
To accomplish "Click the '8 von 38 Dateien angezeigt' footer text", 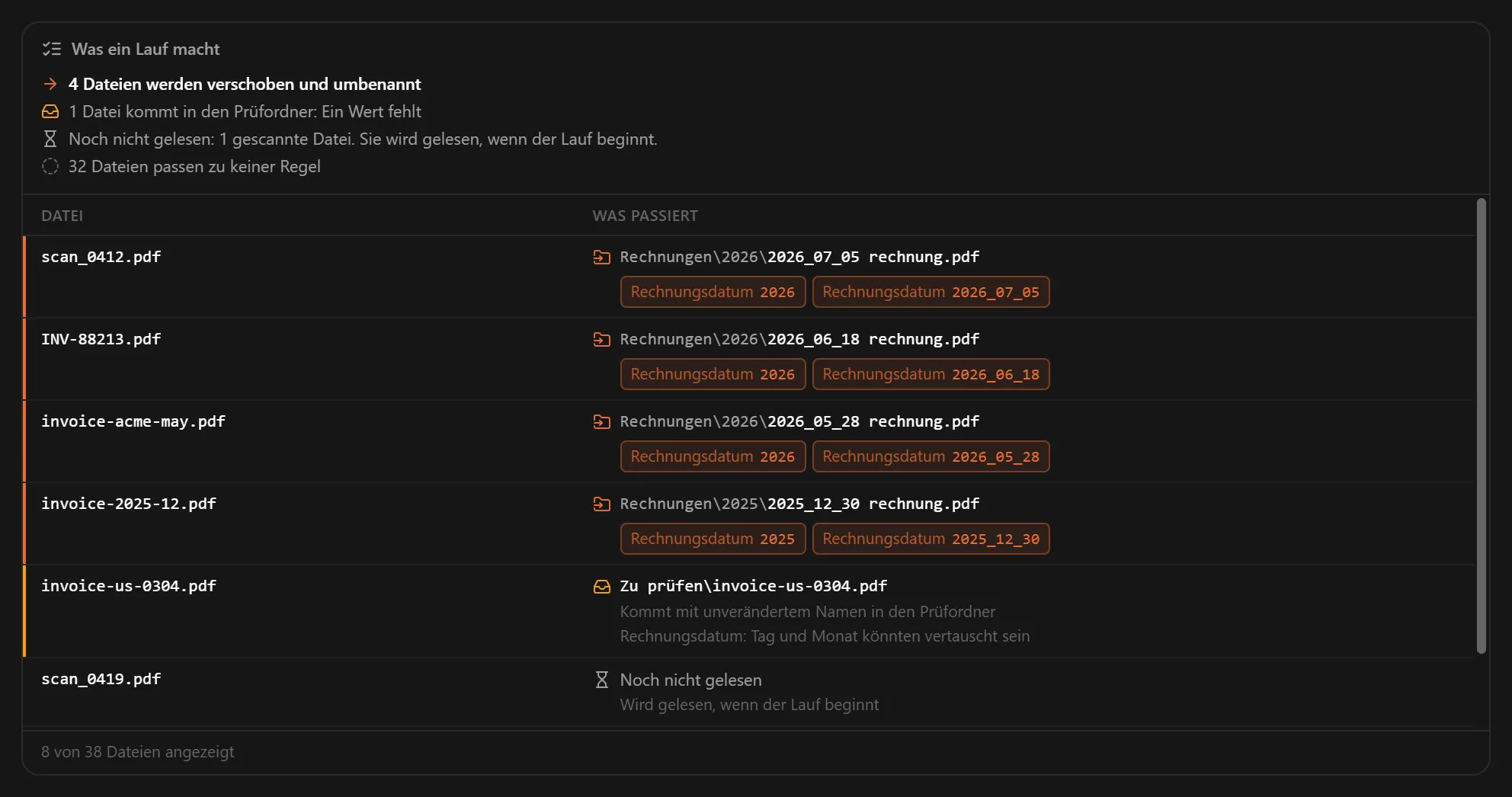I will pos(138,752).
